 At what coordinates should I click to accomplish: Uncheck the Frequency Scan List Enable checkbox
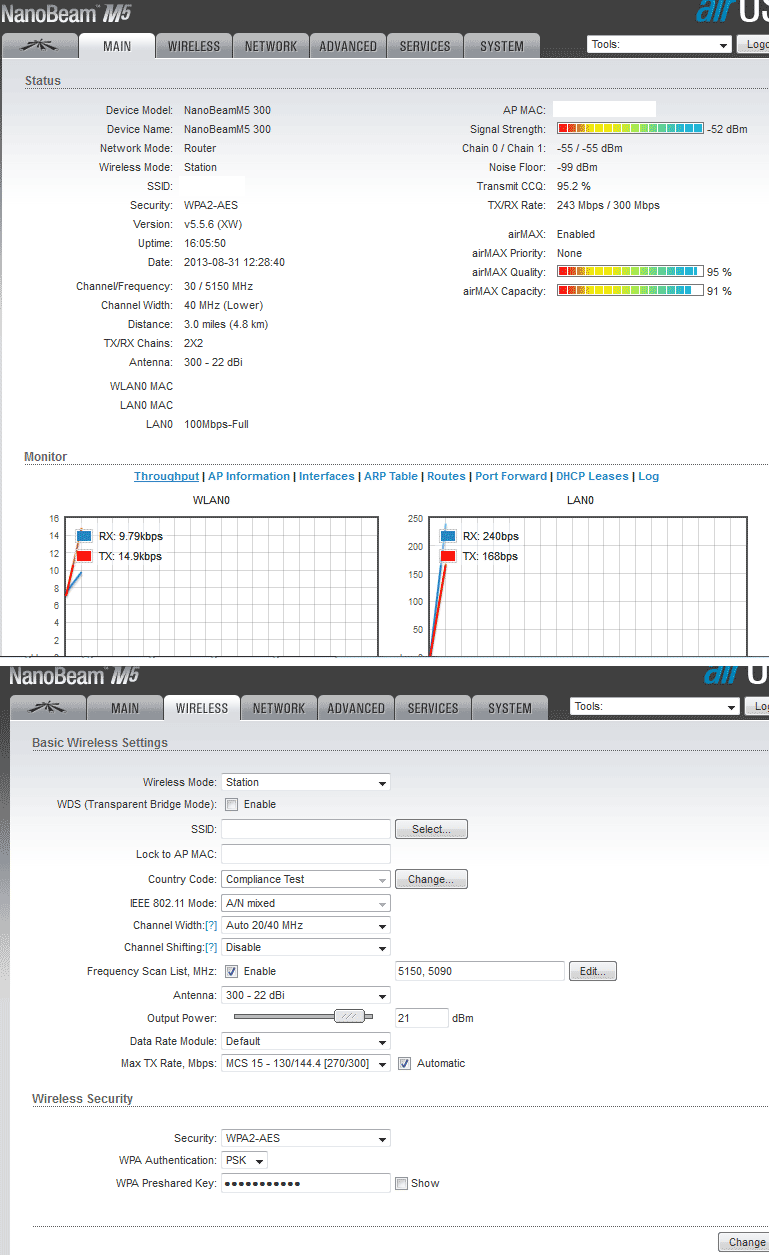(x=231, y=971)
